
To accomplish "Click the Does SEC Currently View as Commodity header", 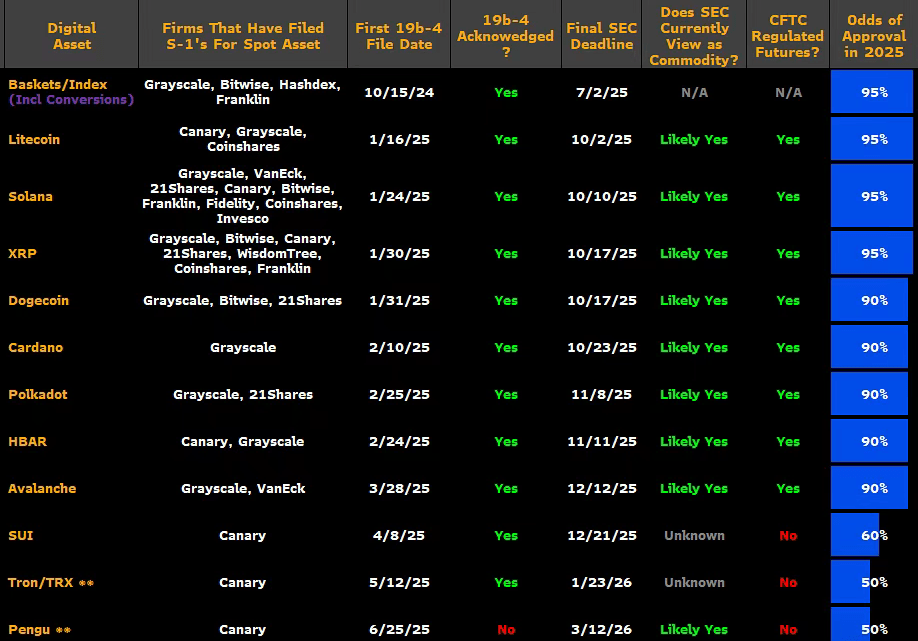I will tap(694, 36).
